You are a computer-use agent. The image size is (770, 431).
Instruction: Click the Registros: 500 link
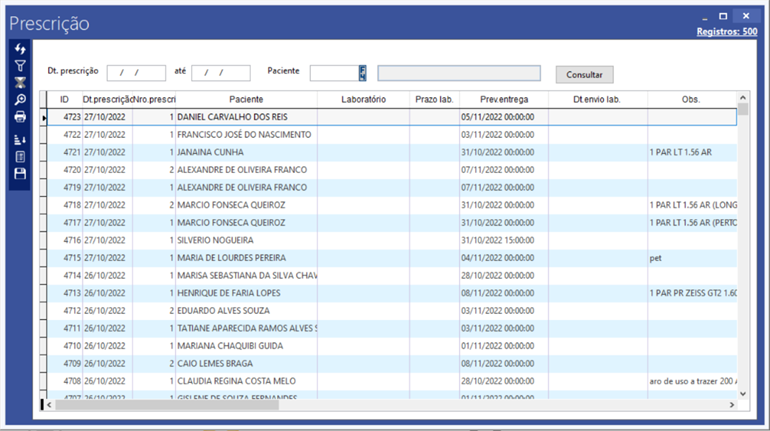pos(726,32)
